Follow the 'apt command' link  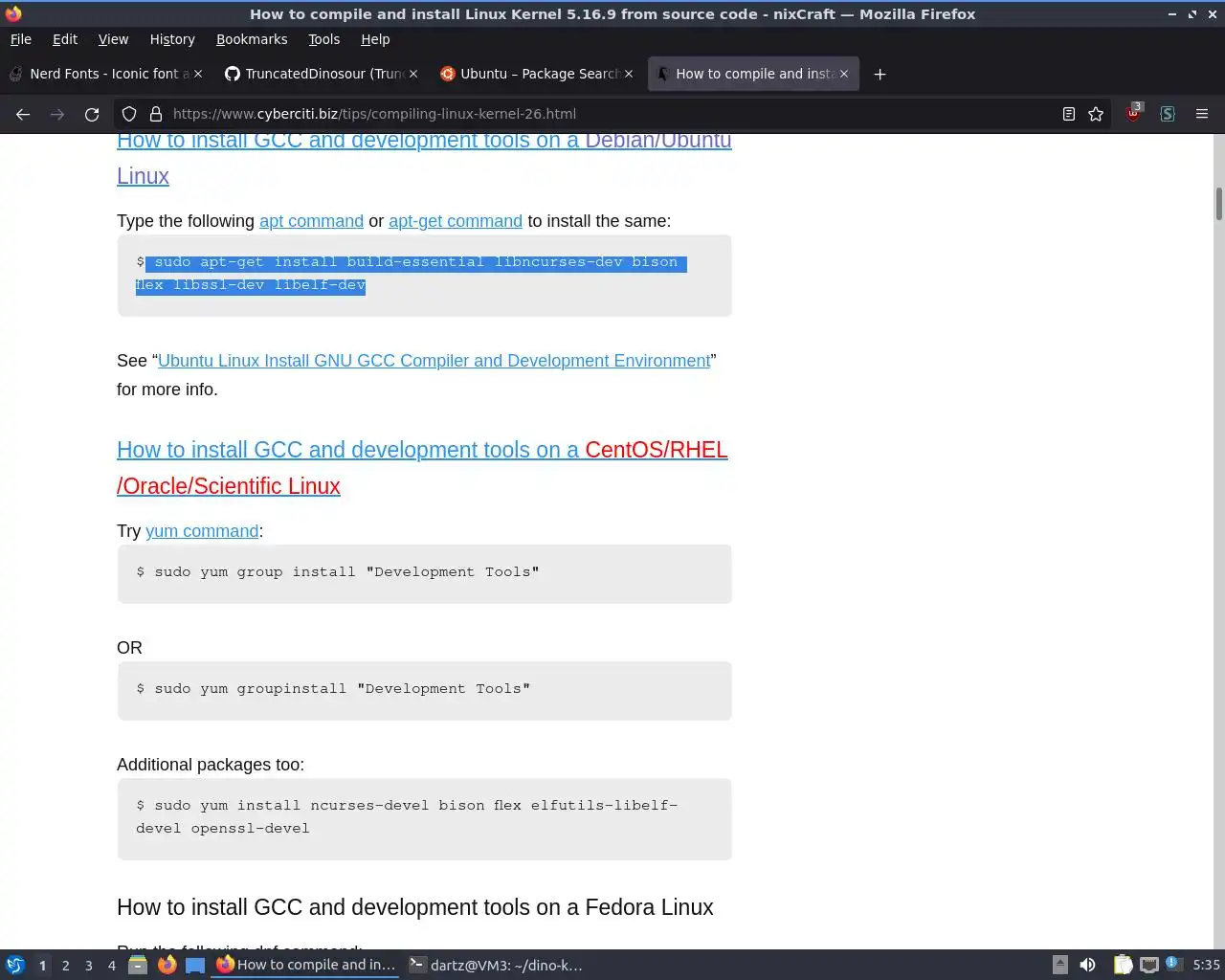pos(311,221)
